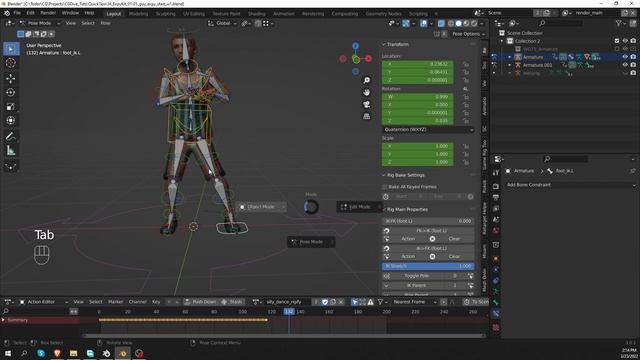Toggle Collection 2 visibility eye

click(x=625, y=41)
